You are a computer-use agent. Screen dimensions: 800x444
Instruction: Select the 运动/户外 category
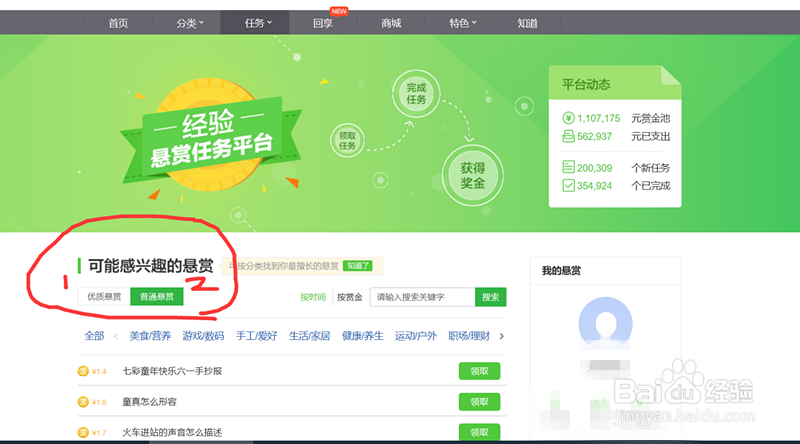point(415,336)
